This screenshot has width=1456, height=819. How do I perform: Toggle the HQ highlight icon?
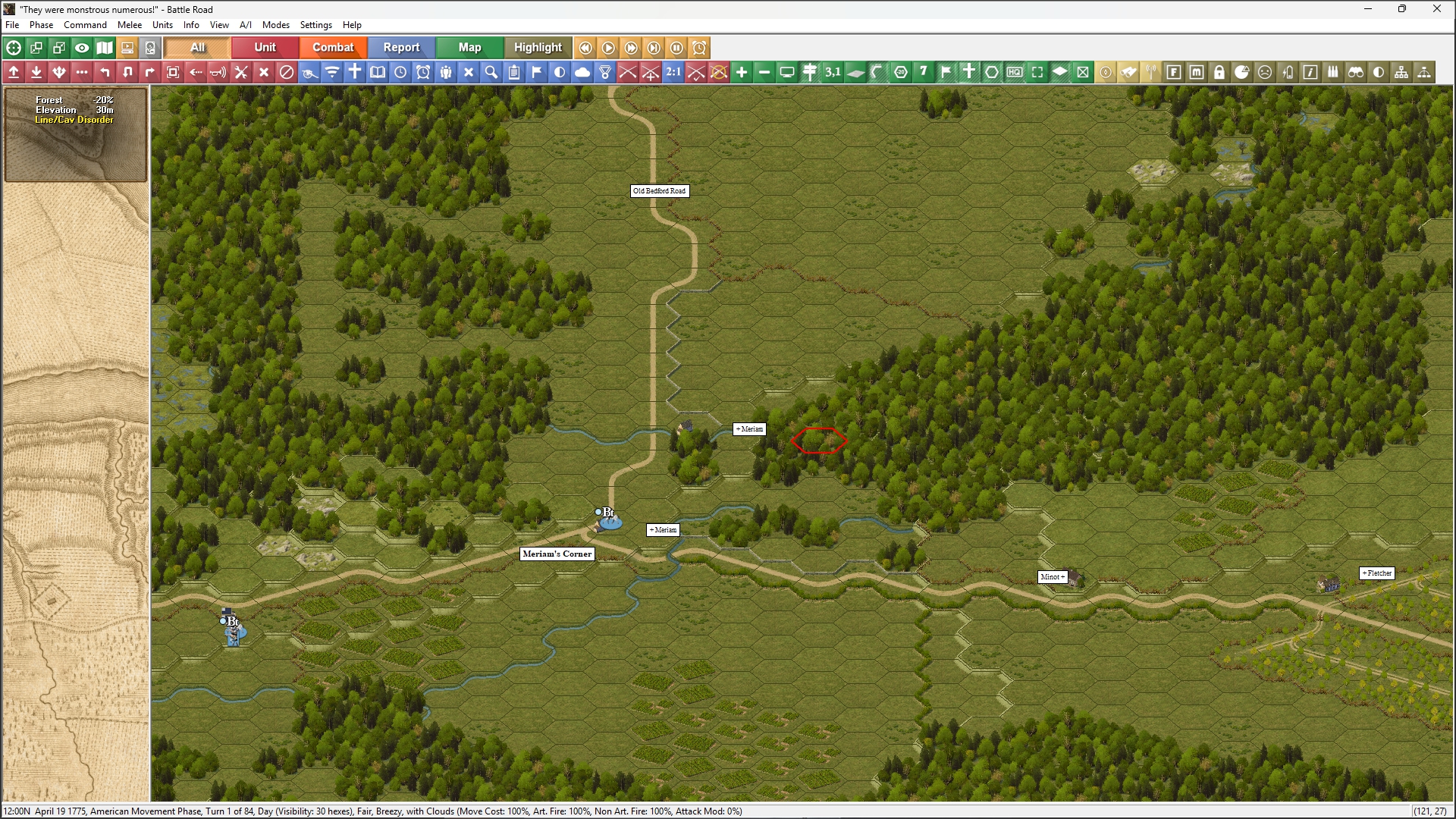click(x=1015, y=72)
